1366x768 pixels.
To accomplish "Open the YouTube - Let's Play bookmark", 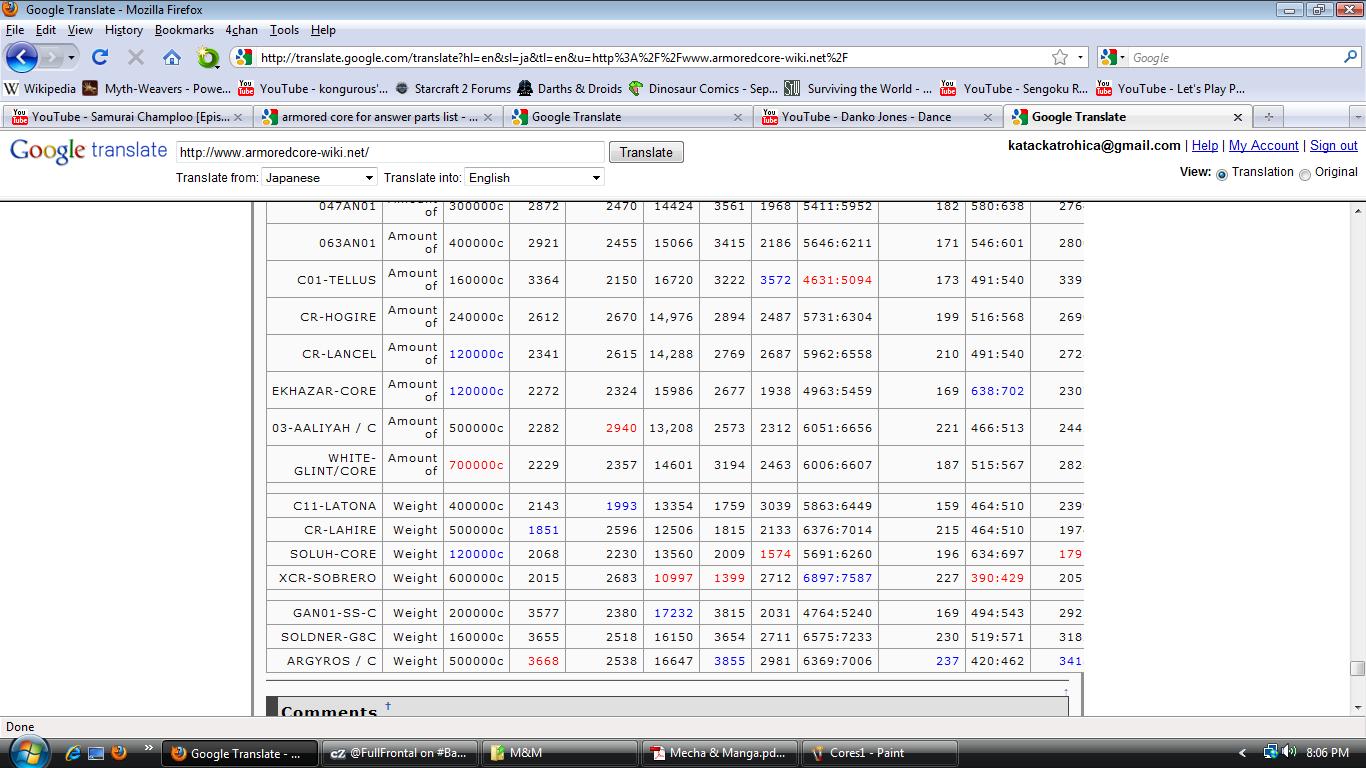I will (x=1170, y=88).
